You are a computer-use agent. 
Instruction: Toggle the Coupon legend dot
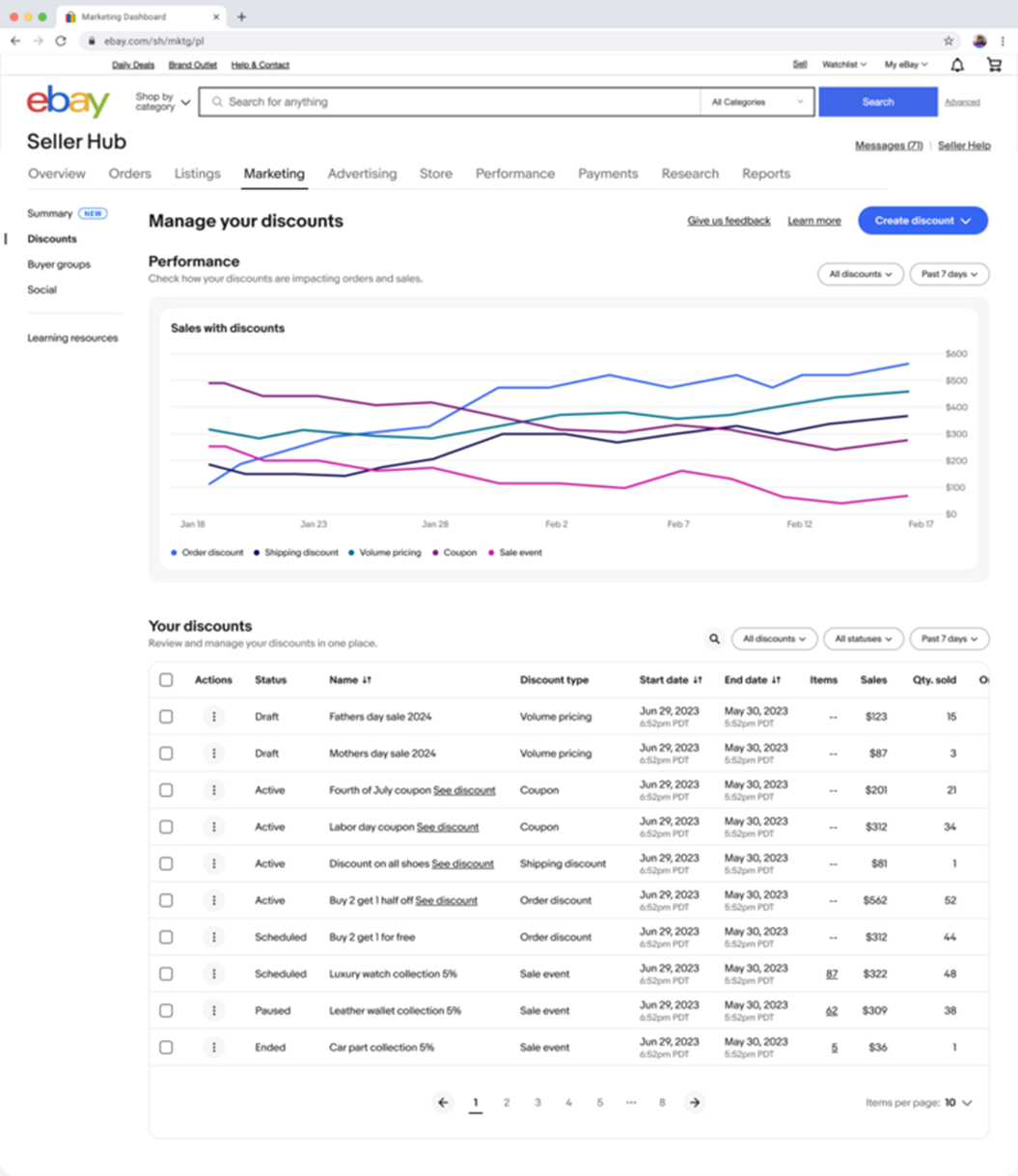(x=436, y=553)
